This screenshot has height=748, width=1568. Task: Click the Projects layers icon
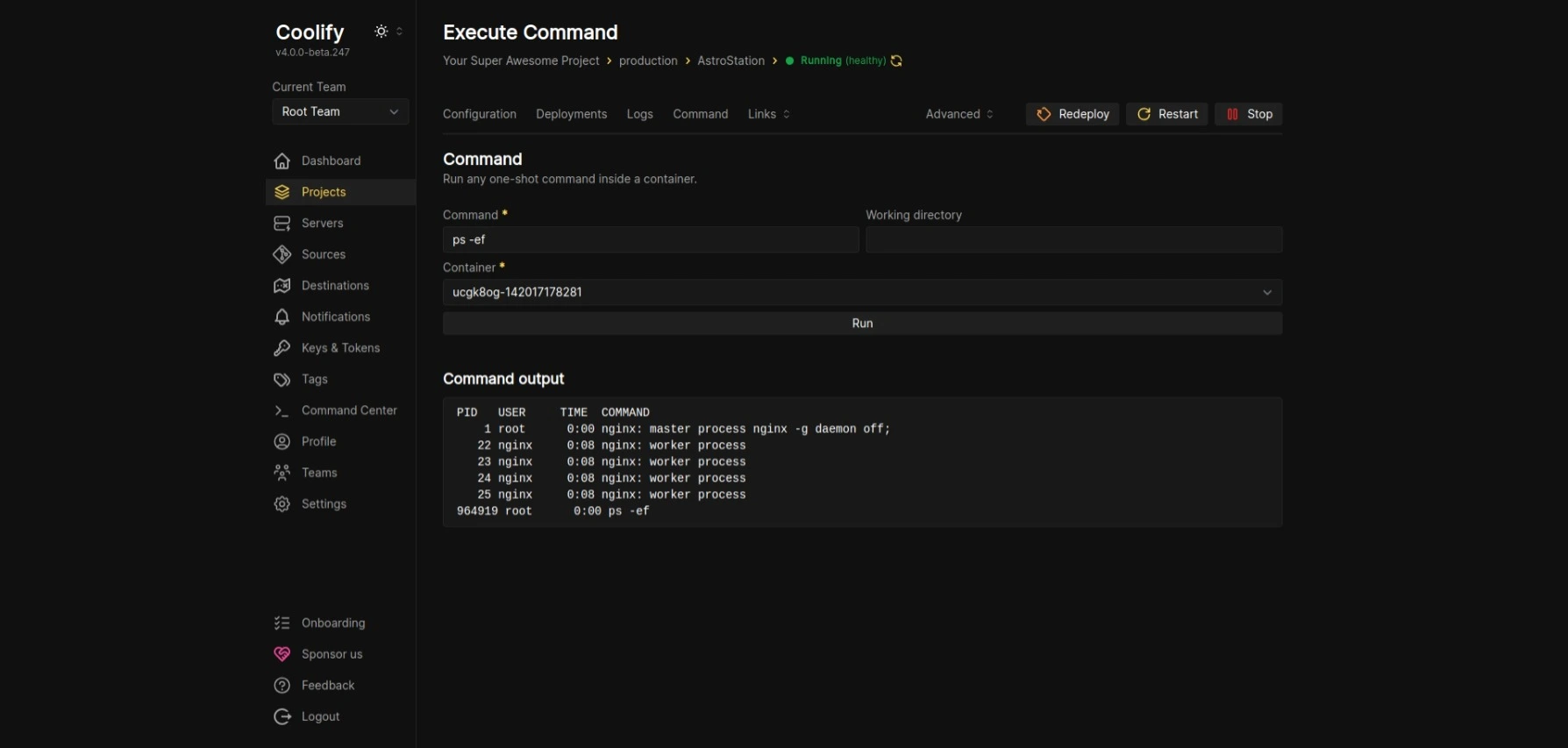282,192
